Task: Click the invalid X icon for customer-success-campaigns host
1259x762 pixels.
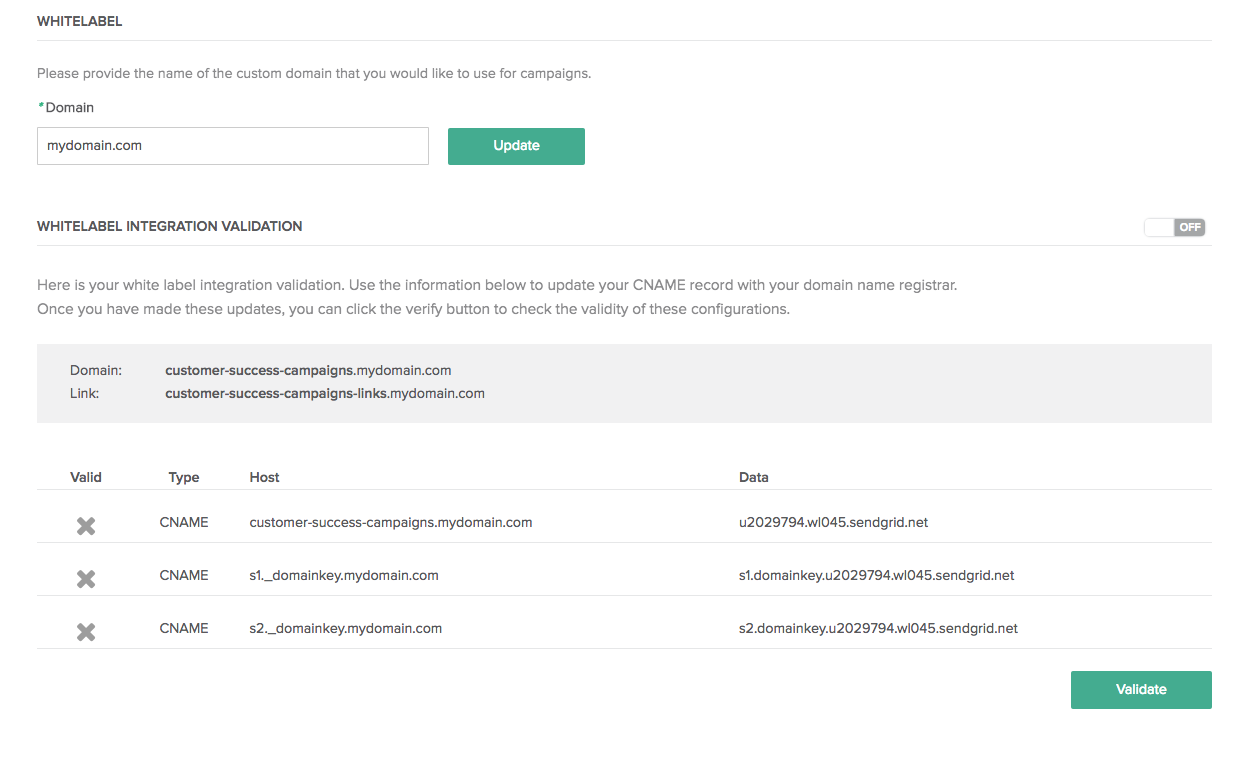Action: pyautogui.click(x=86, y=525)
